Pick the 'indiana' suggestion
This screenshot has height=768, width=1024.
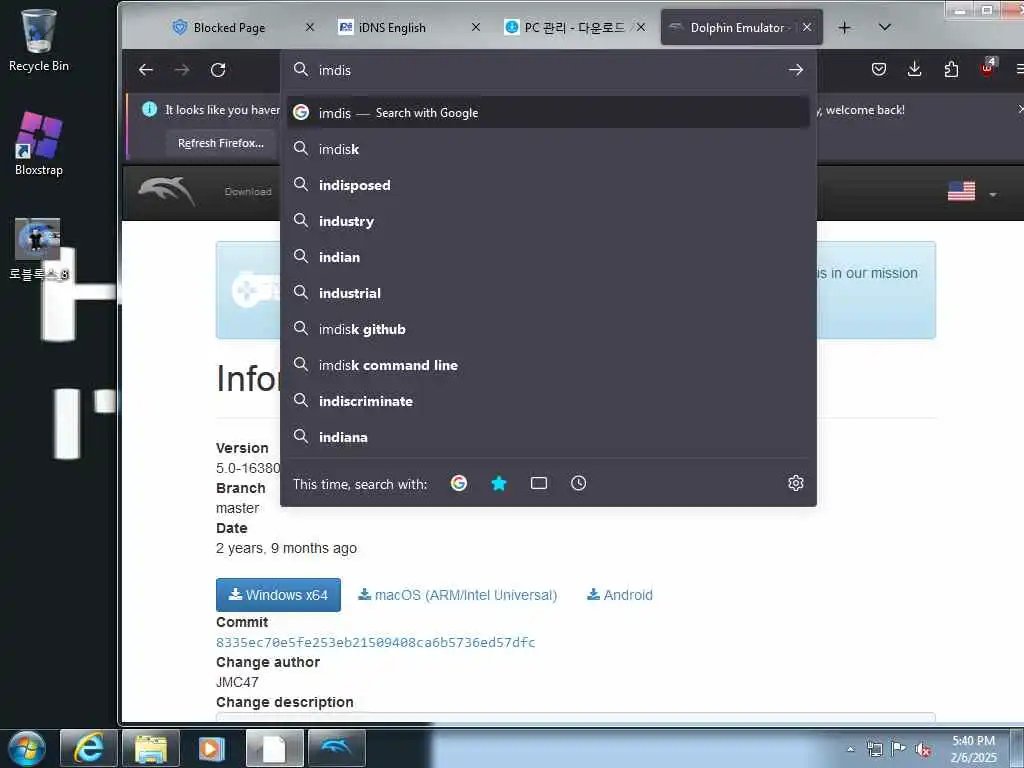point(548,437)
